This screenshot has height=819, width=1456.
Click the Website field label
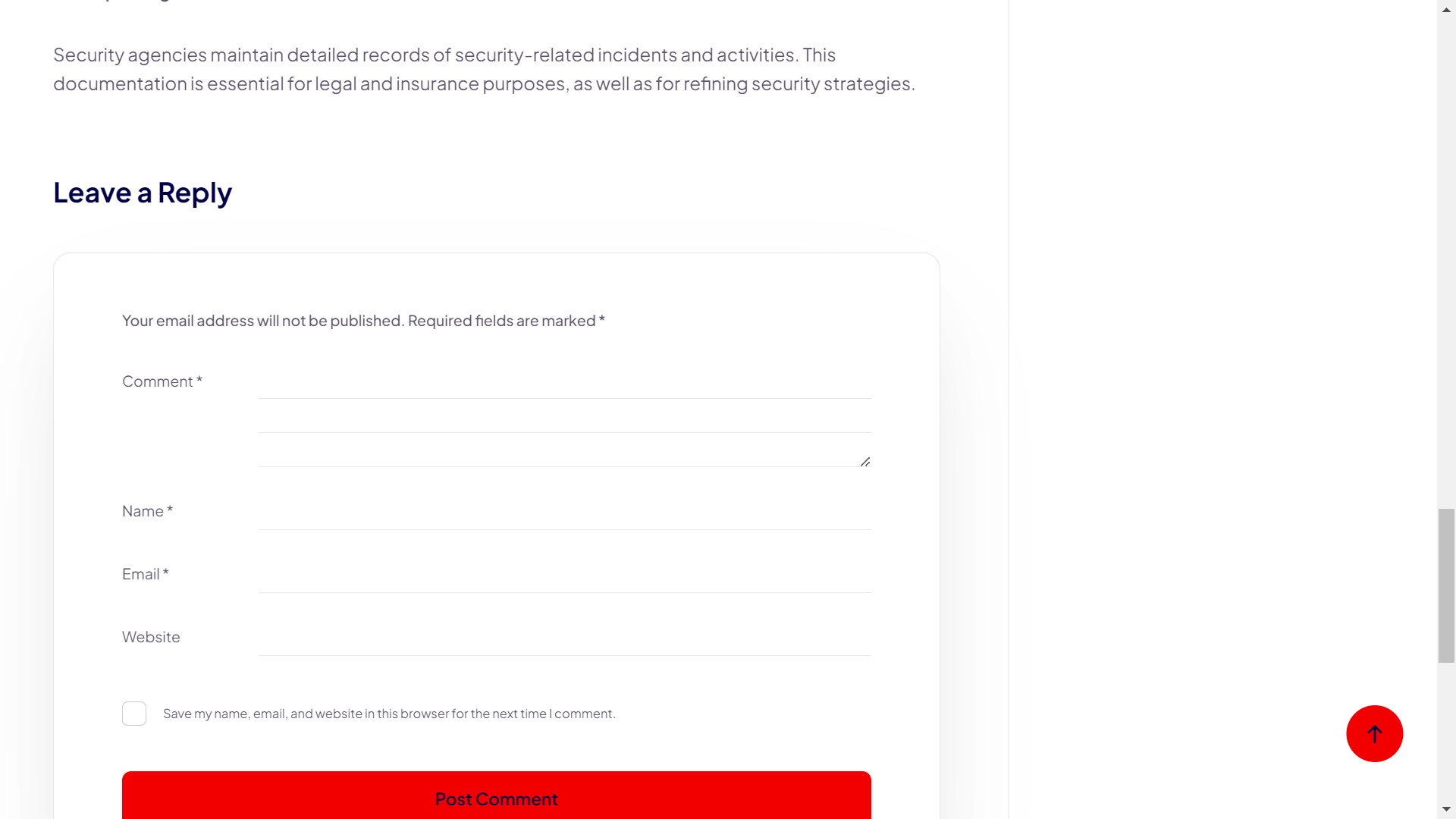151,637
